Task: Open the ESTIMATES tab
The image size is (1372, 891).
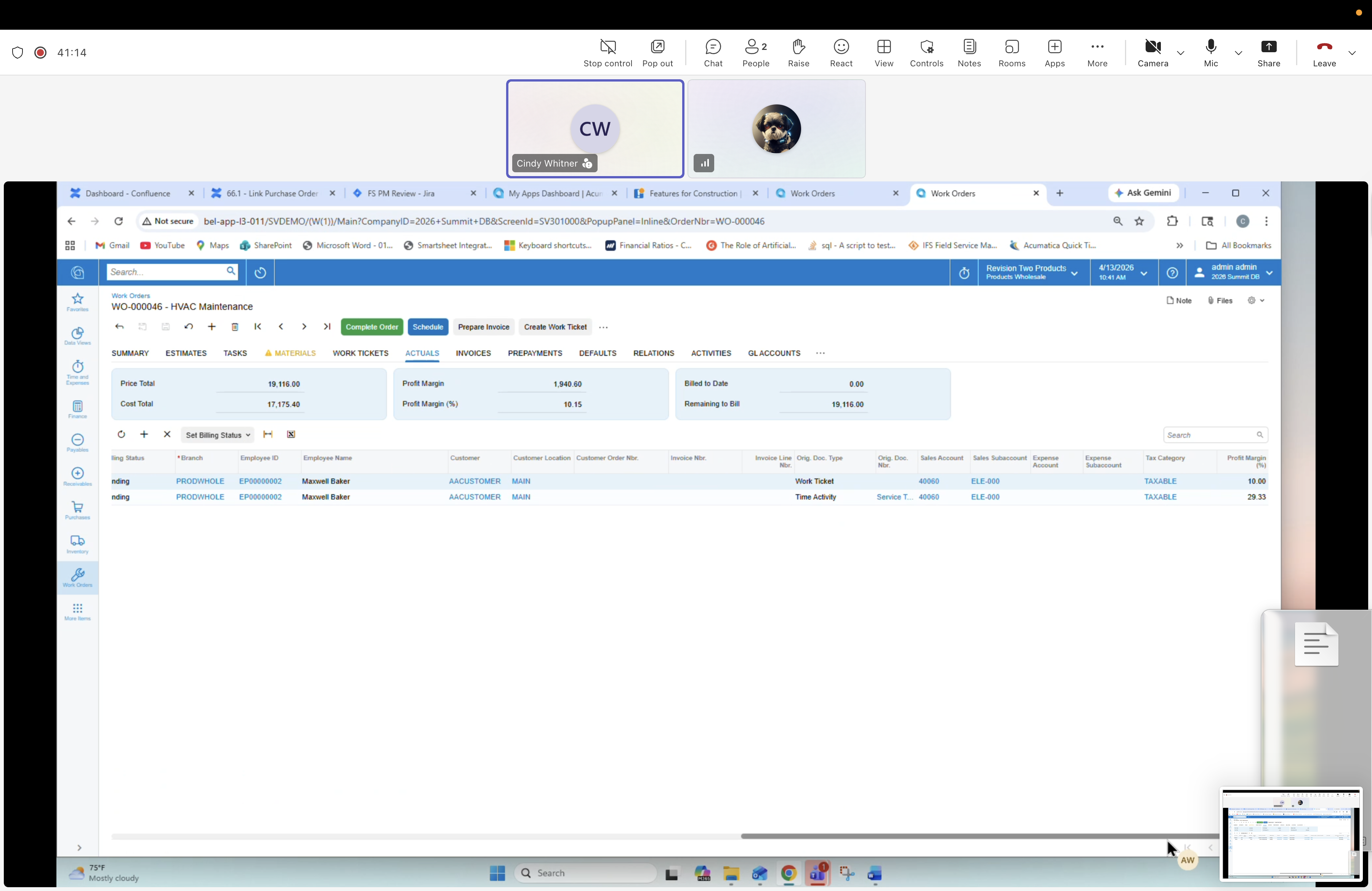Action: (x=186, y=353)
